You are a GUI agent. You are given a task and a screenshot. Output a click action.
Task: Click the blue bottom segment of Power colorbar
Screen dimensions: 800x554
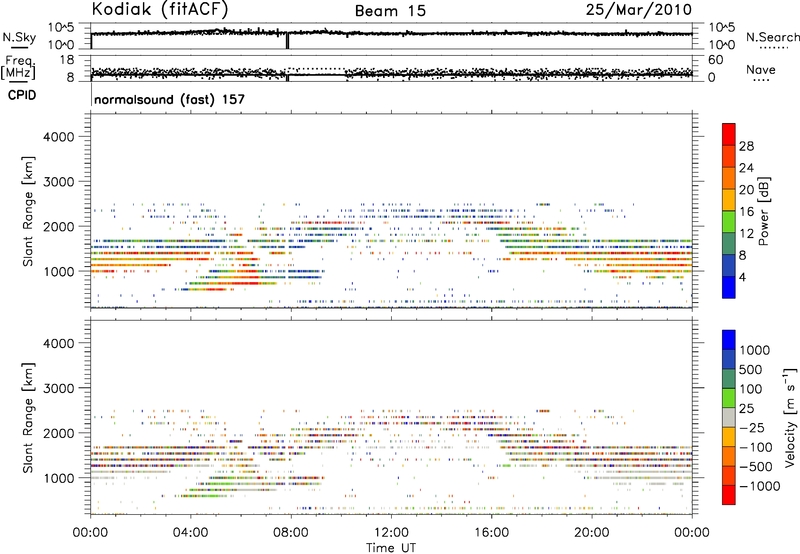click(729, 287)
